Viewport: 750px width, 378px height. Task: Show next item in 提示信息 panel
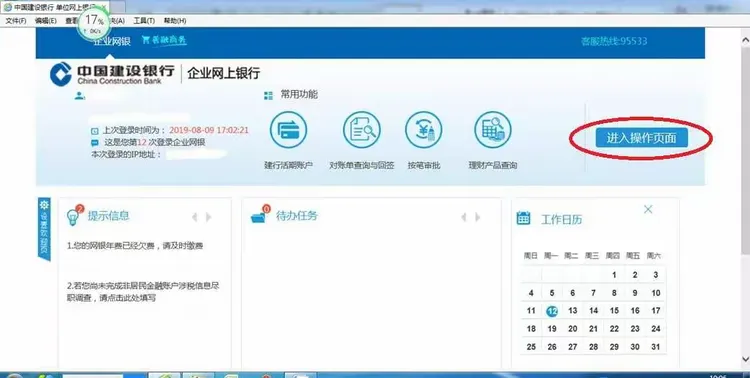click(x=209, y=217)
